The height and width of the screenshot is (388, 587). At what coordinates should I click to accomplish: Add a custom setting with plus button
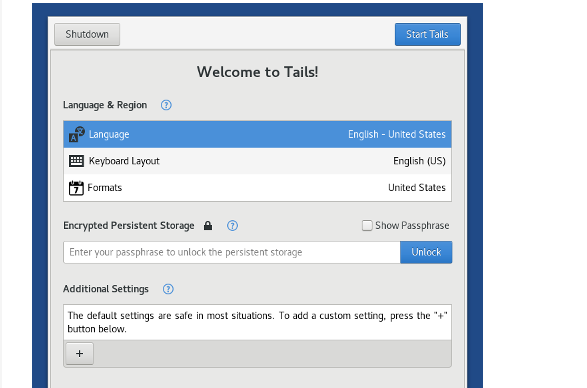79,354
